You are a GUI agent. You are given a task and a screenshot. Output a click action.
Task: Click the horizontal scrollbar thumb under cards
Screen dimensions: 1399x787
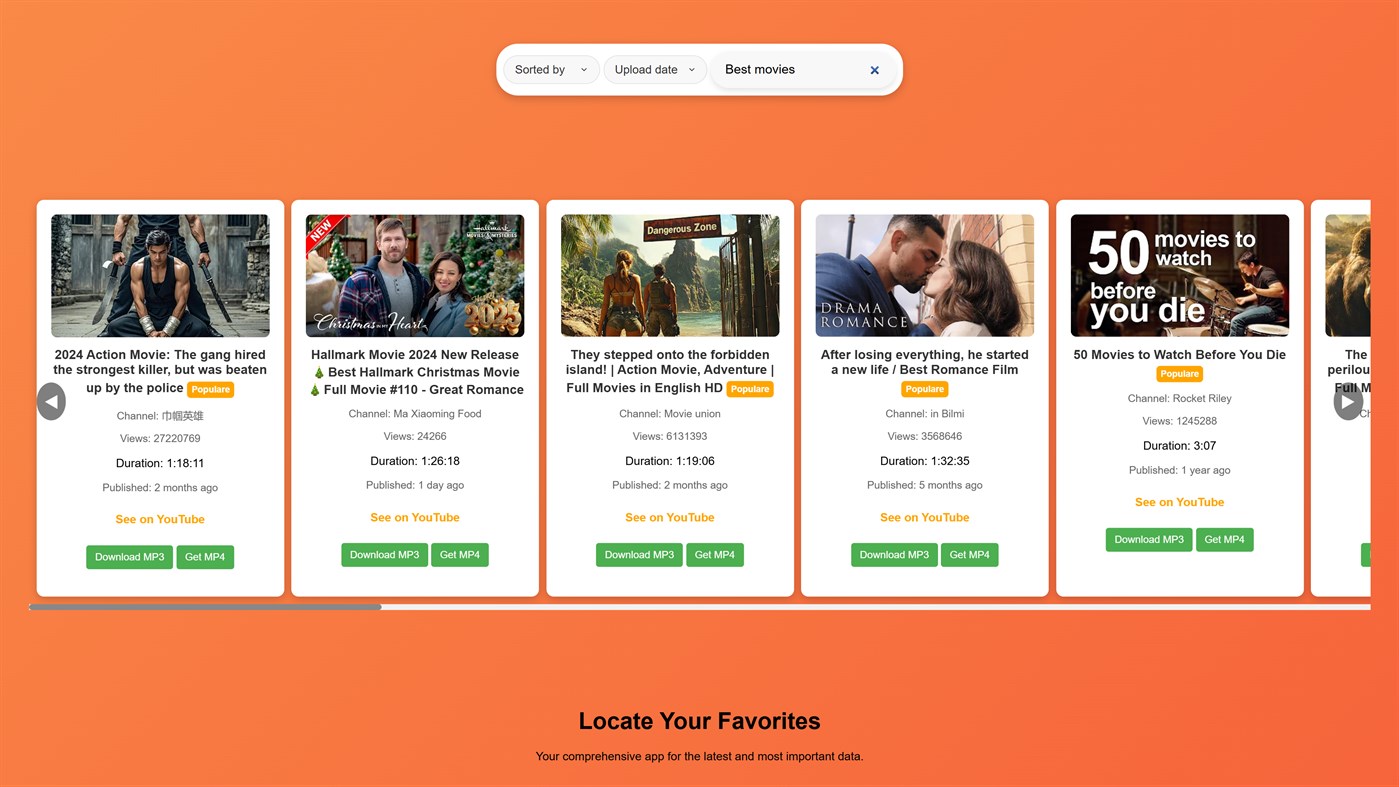click(205, 607)
